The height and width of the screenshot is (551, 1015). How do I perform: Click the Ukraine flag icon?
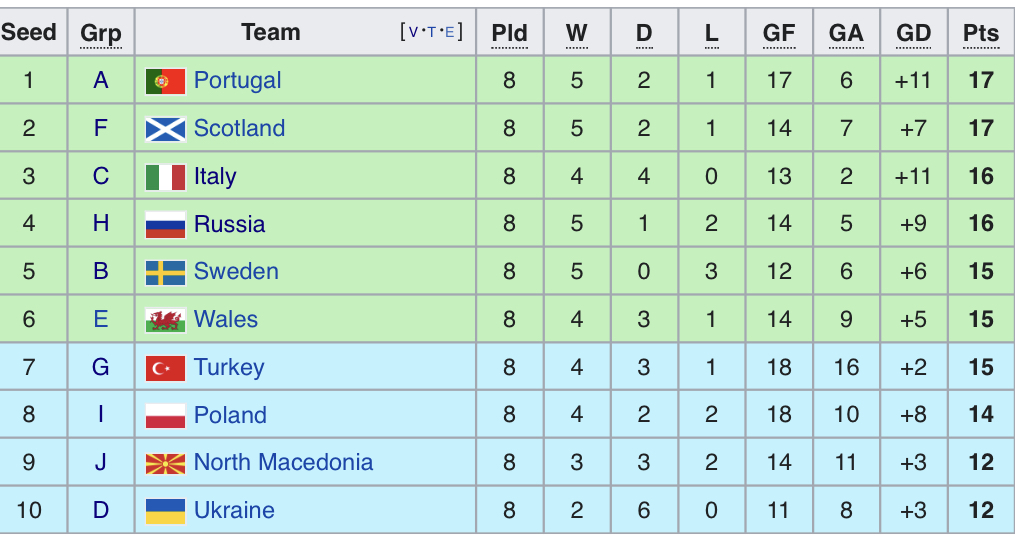pyautogui.click(x=165, y=511)
